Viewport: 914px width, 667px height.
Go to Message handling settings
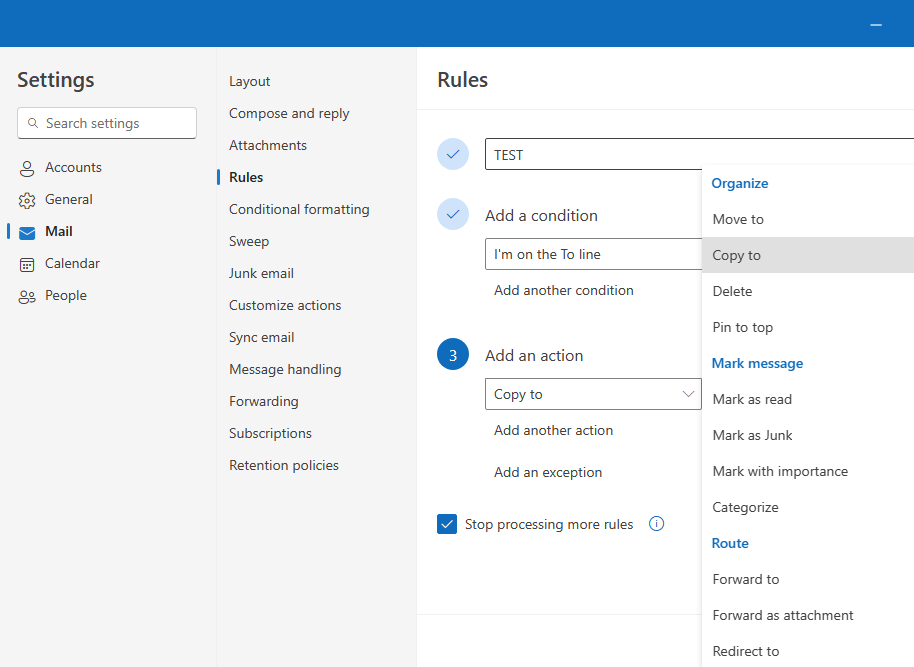(285, 370)
